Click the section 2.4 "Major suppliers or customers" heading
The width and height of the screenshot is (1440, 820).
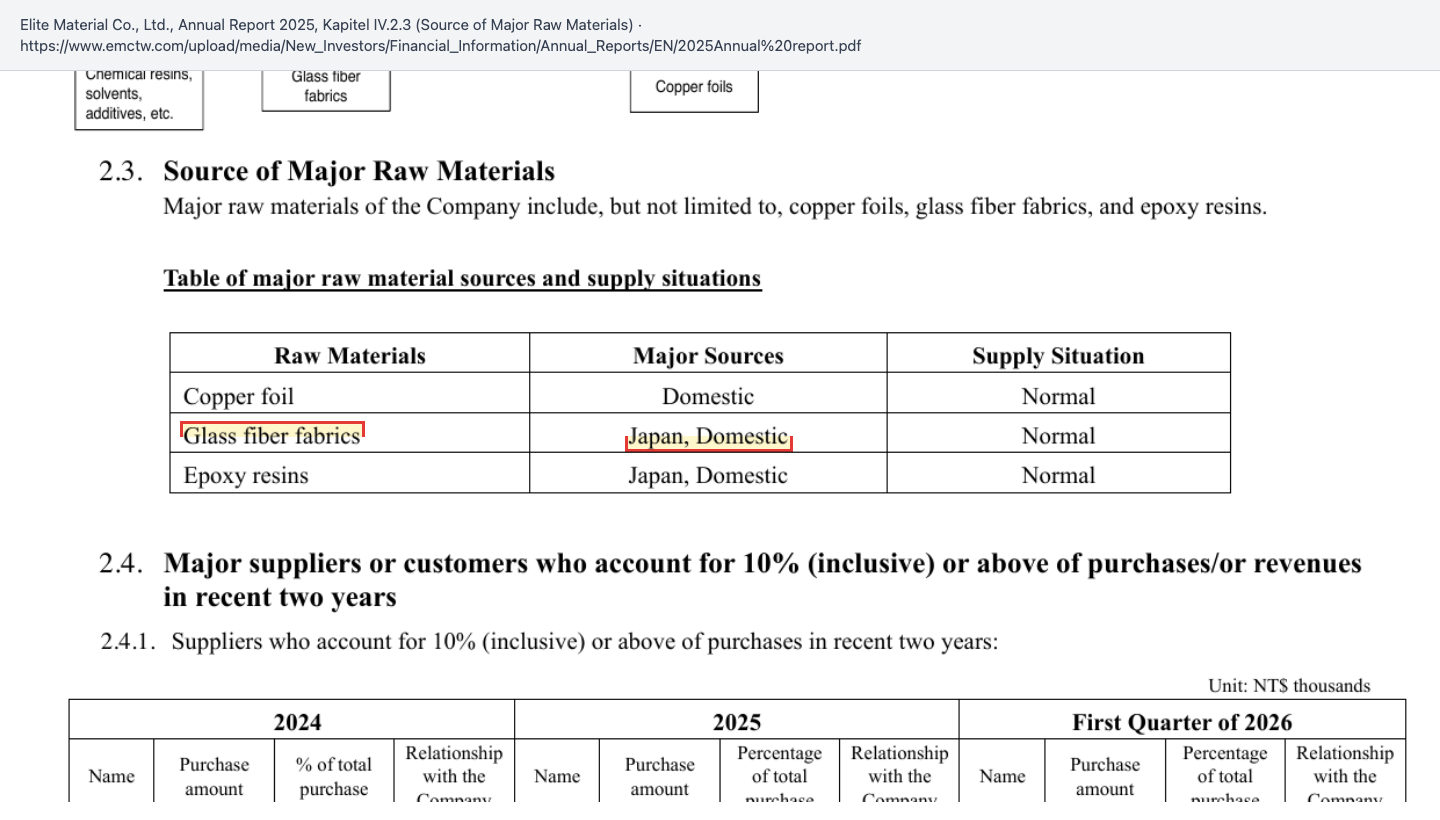point(762,580)
